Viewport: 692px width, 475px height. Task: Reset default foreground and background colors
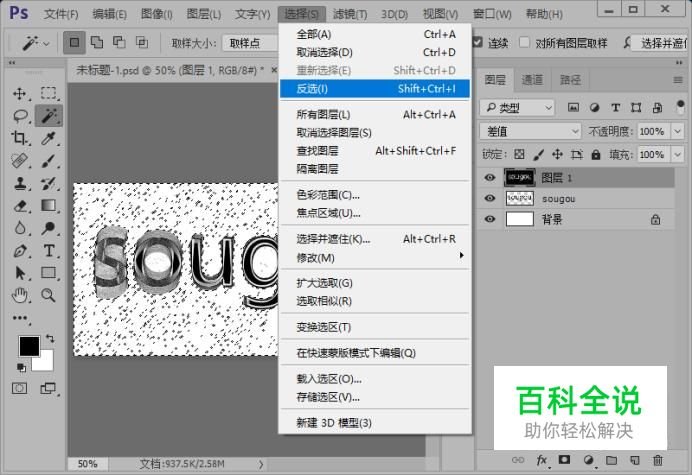point(21,367)
